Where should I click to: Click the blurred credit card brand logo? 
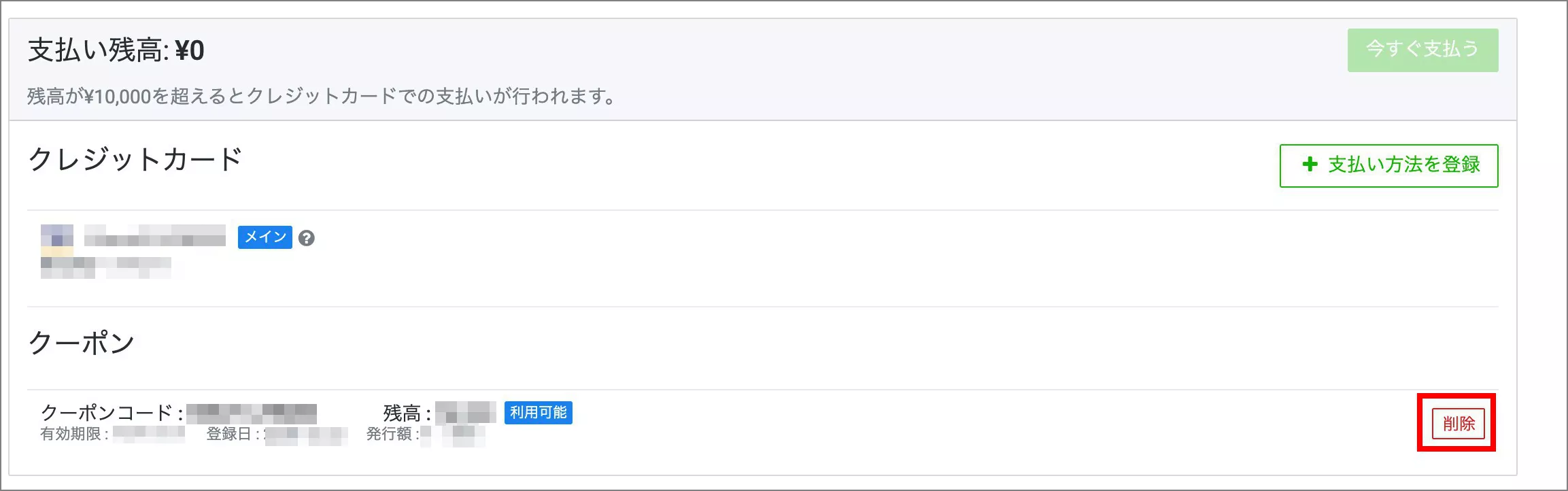pyautogui.click(x=57, y=237)
